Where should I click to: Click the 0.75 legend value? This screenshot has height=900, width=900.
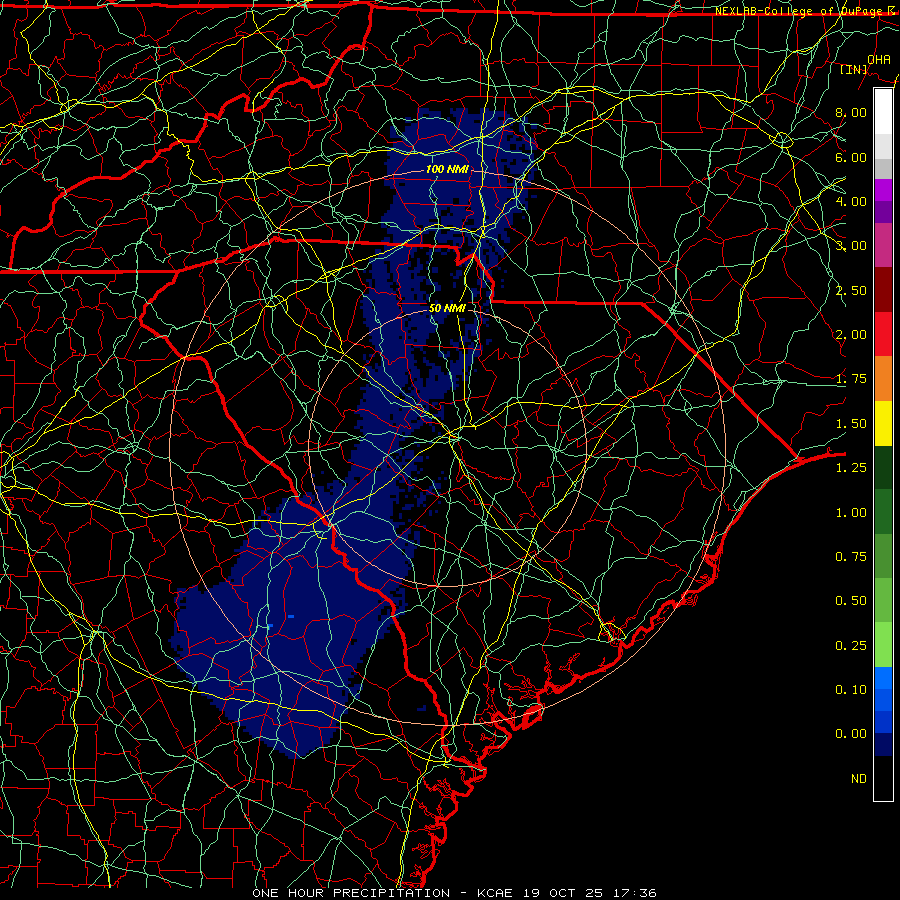[x=851, y=557]
